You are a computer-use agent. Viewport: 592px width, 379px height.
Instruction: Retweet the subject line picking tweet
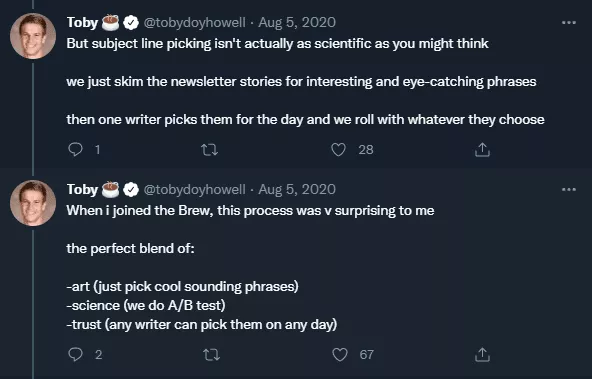tap(209, 150)
